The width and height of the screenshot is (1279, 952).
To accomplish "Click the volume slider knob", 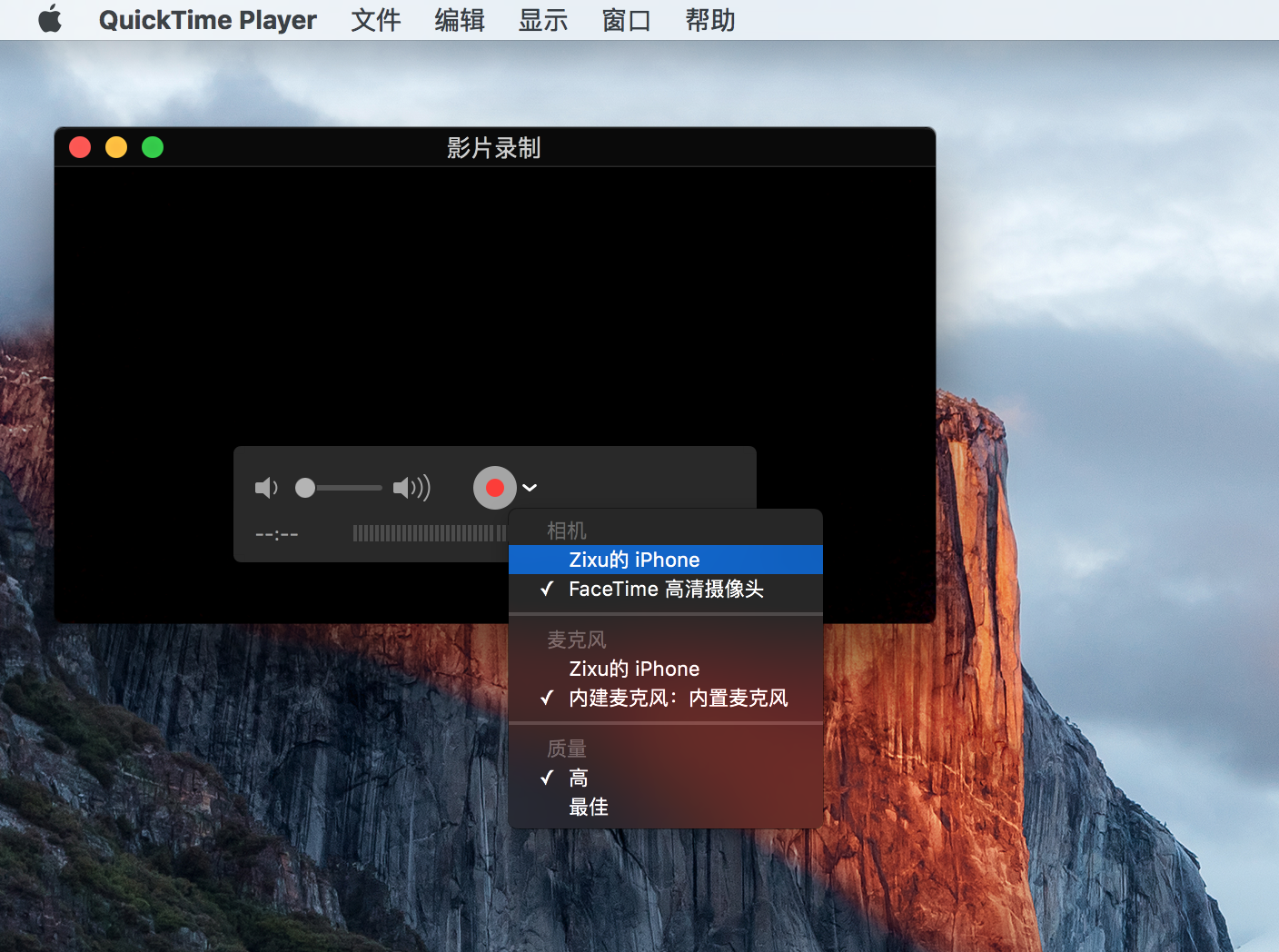I will click(305, 488).
